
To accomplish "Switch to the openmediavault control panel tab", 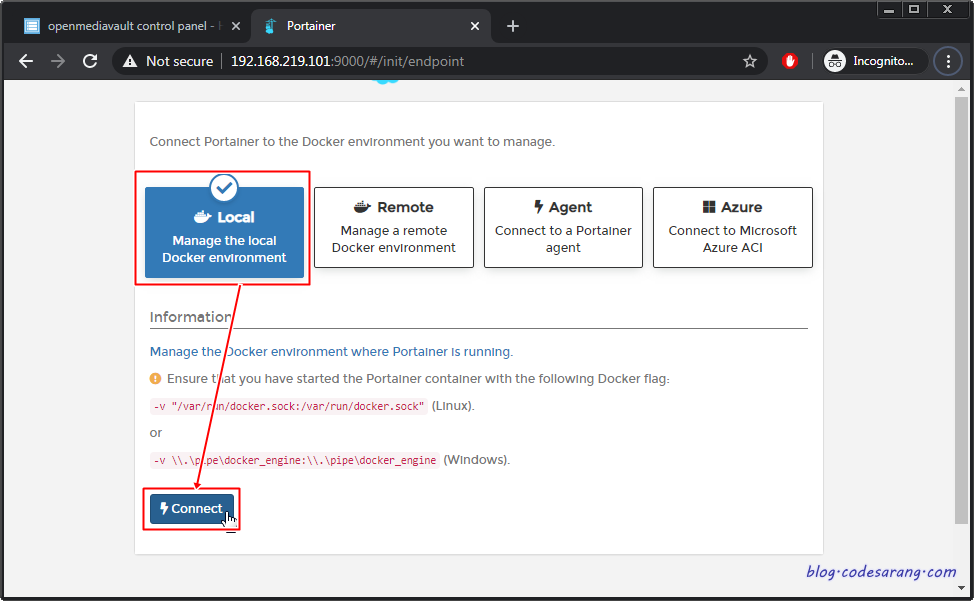I will click(127, 26).
